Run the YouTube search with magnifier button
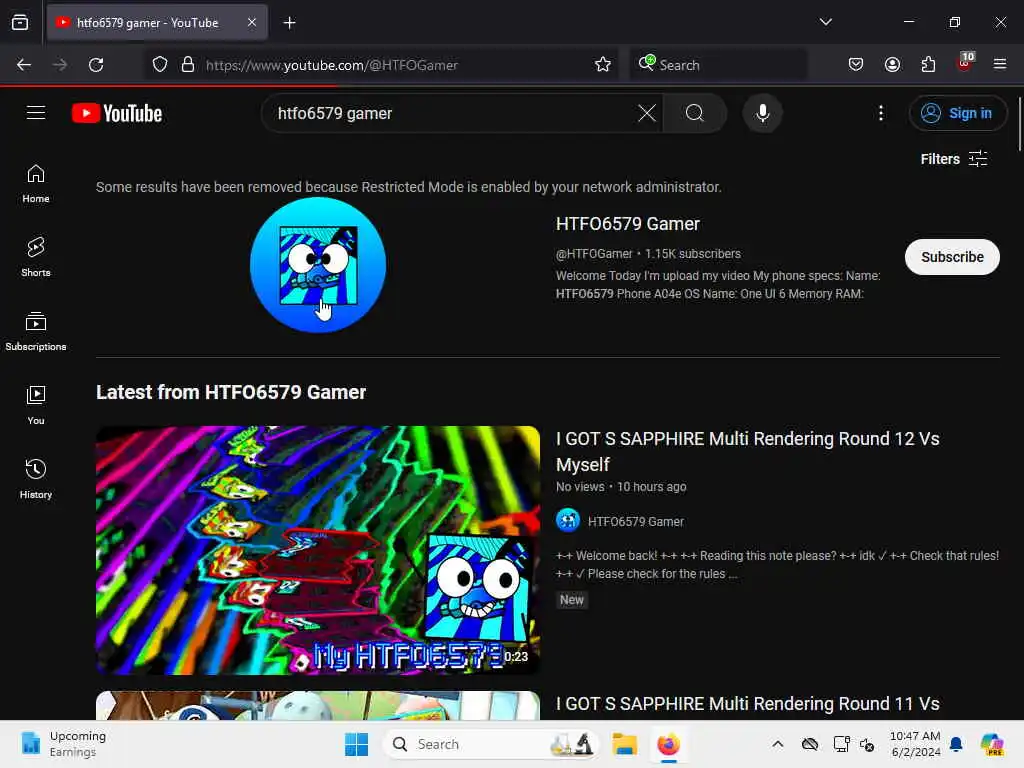 click(x=695, y=113)
